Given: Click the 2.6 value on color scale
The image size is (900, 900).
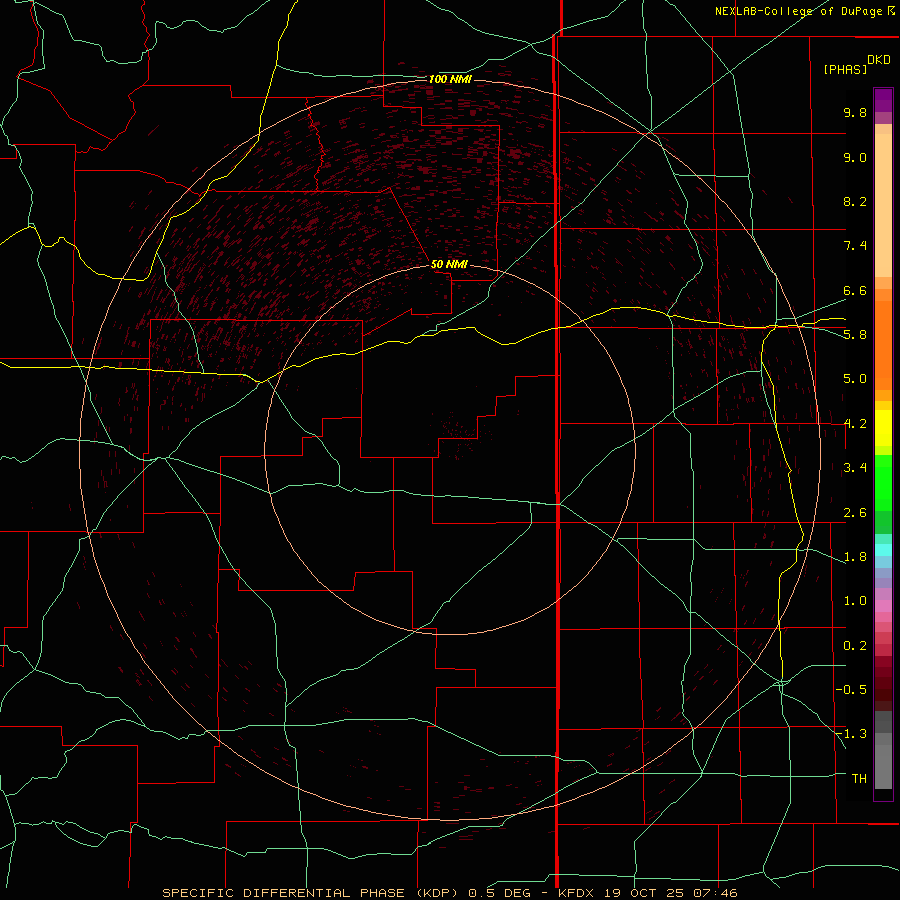Looking at the screenshot, I should click(x=855, y=513).
